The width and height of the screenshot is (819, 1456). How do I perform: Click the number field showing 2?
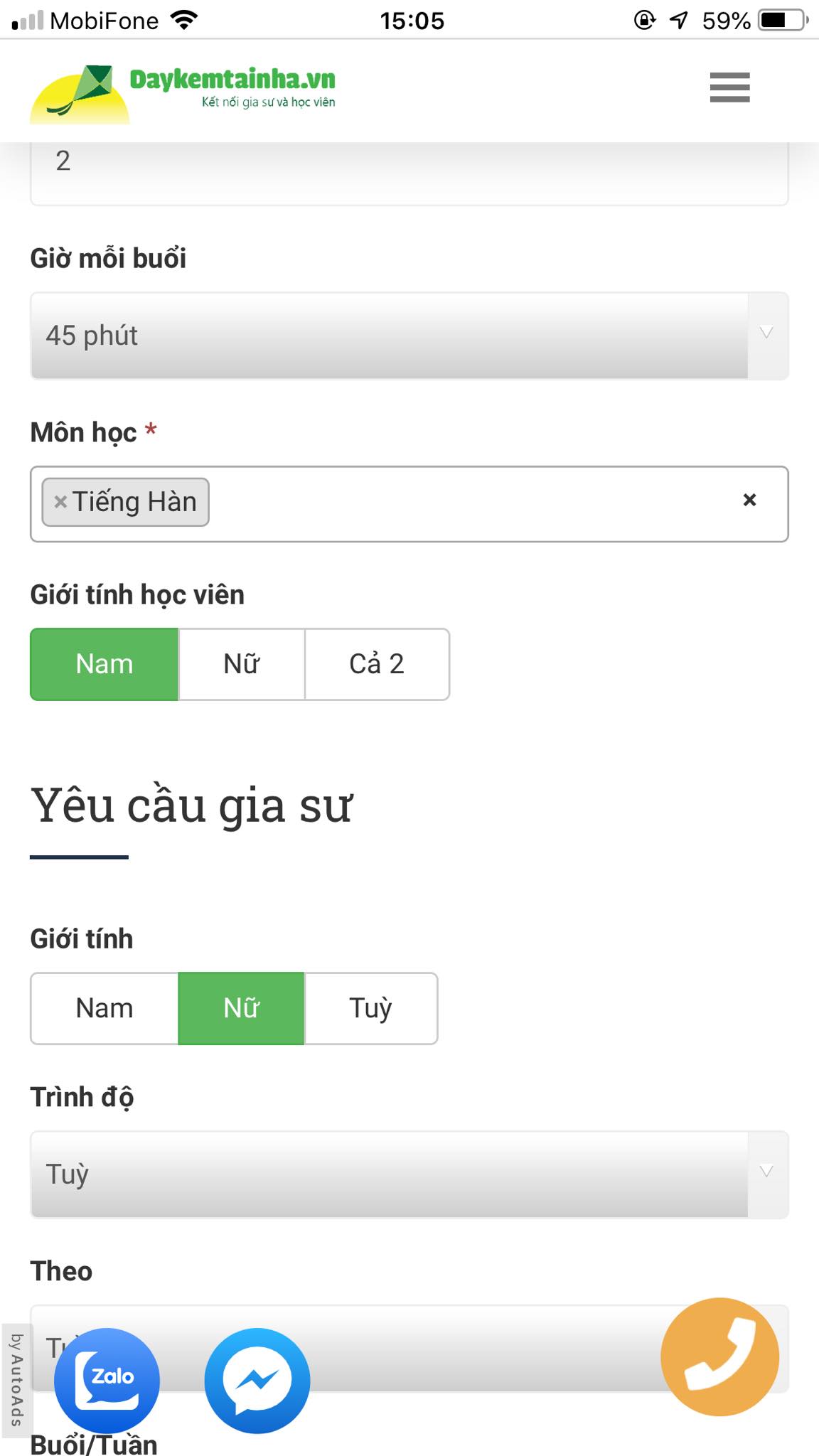(x=409, y=171)
